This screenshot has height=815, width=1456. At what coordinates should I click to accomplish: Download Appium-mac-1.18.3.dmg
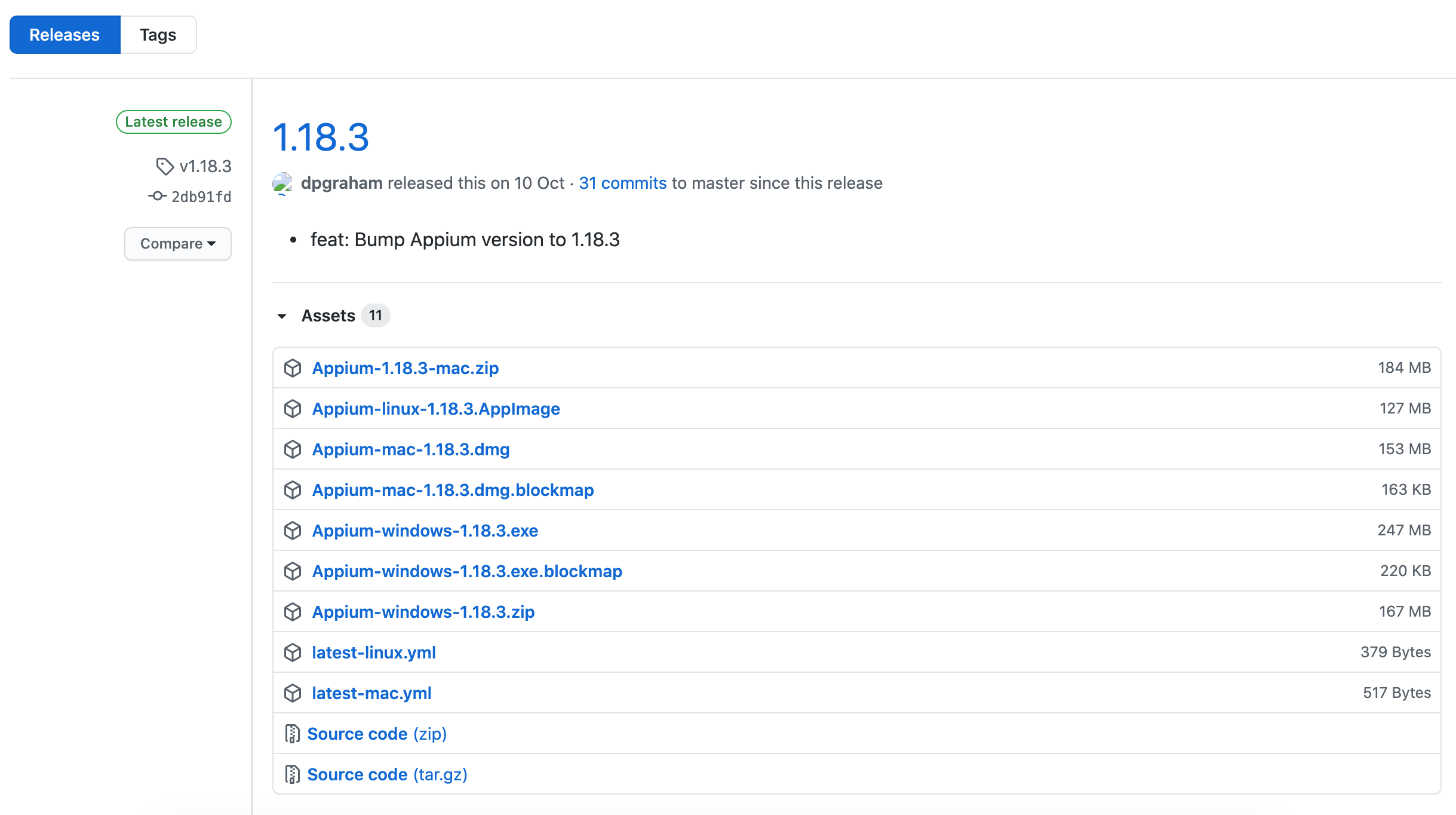411,449
